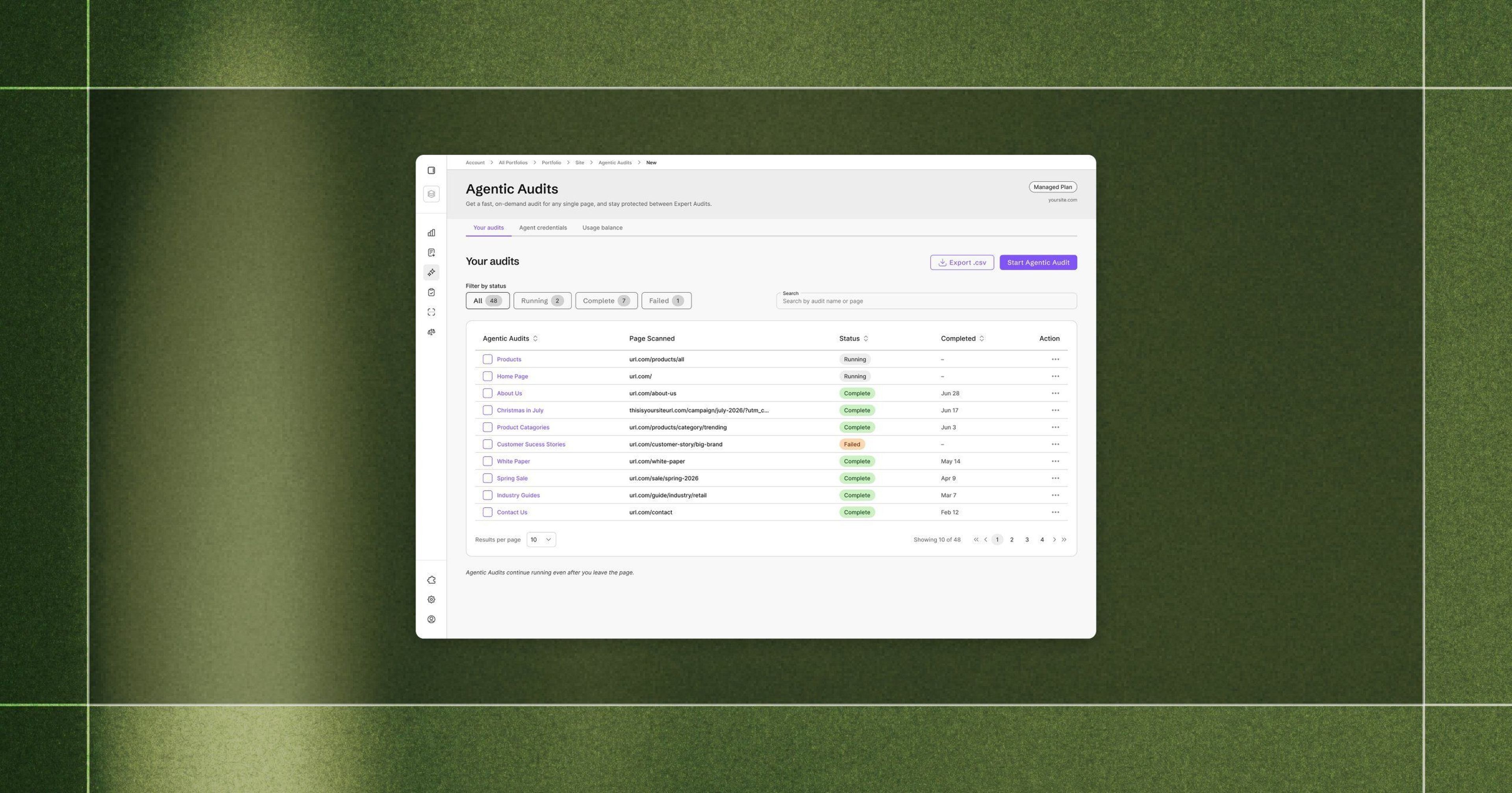Check the White Paper checkbox

487,461
